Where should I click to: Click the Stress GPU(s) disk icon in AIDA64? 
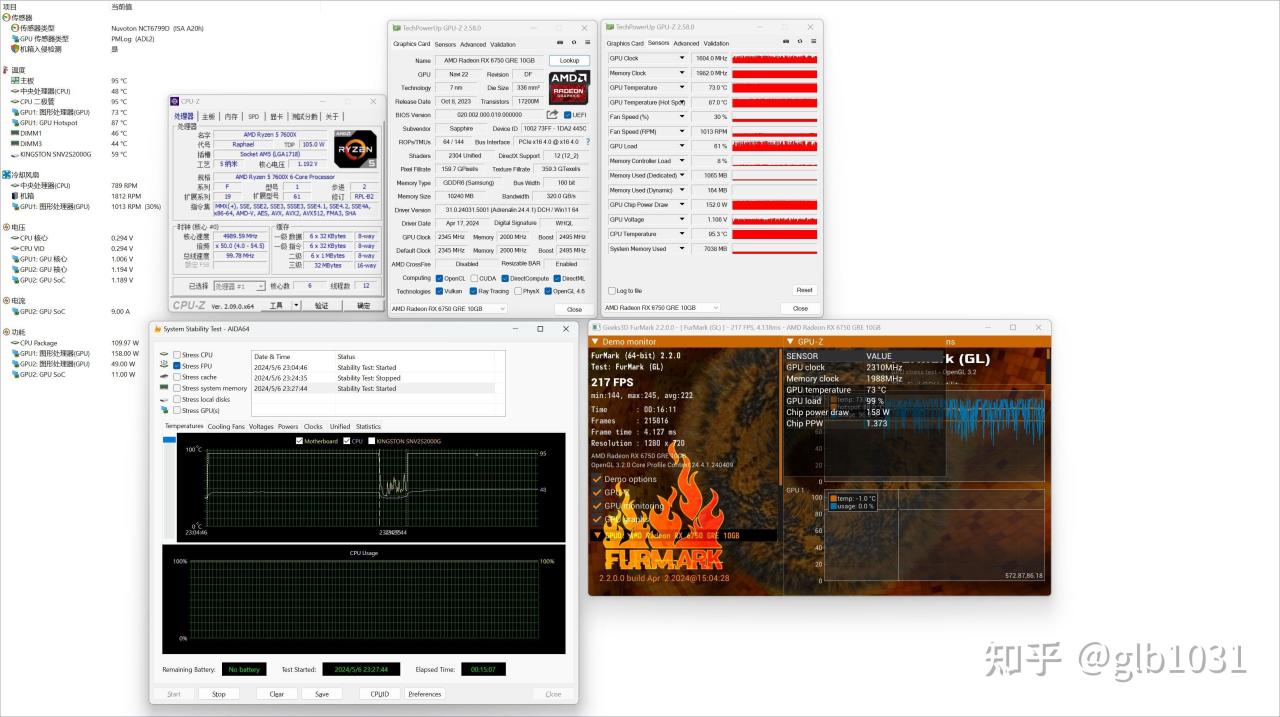(164, 411)
